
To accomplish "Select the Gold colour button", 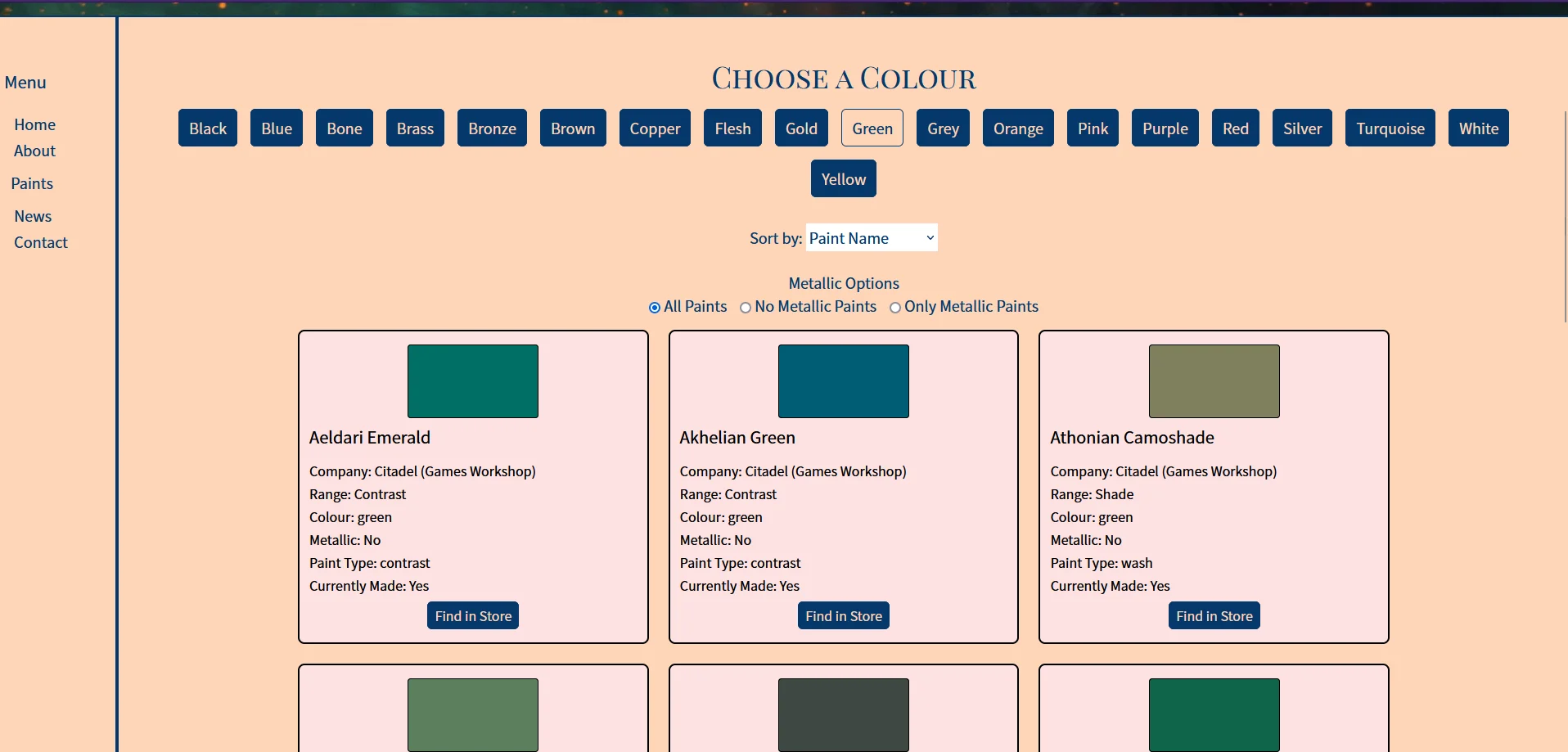I will [x=801, y=128].
